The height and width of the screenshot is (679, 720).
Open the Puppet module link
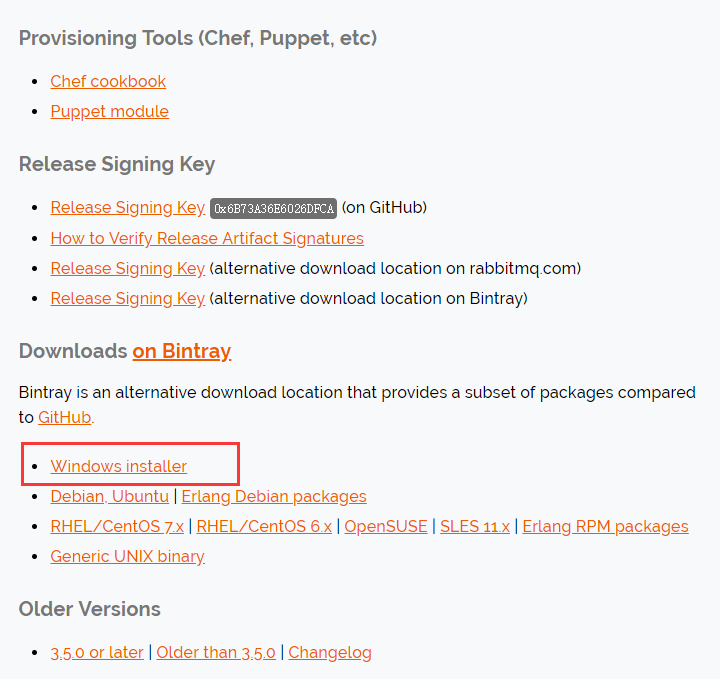point(109,111)
